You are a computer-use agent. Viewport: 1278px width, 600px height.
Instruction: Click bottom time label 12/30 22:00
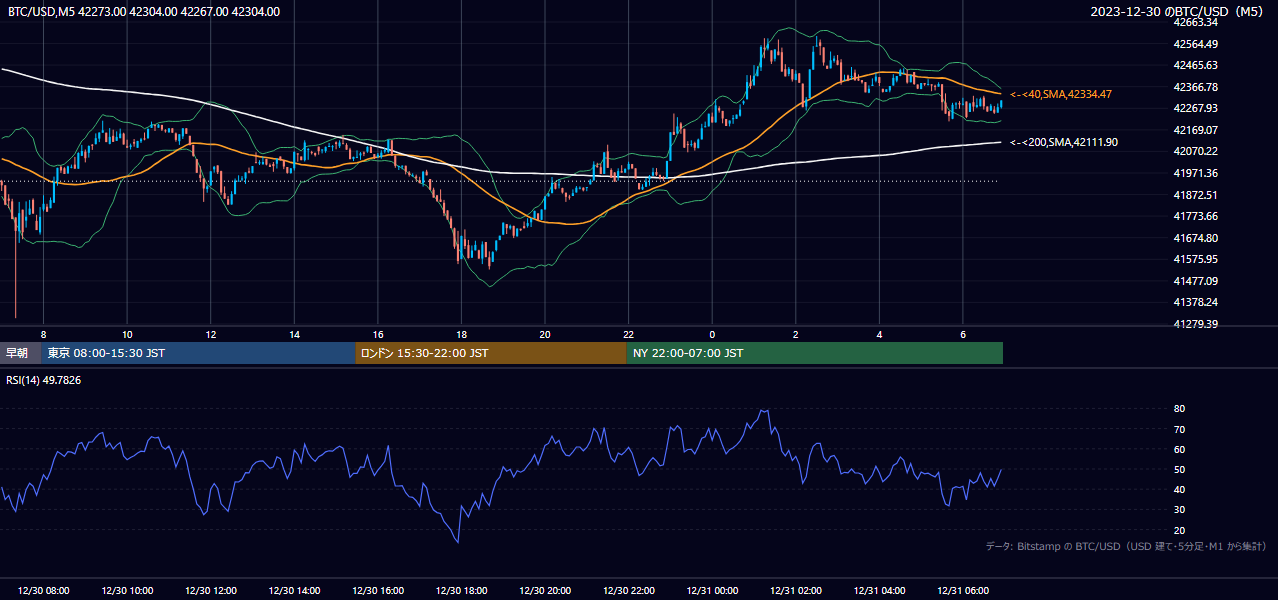tap(628, 591)
